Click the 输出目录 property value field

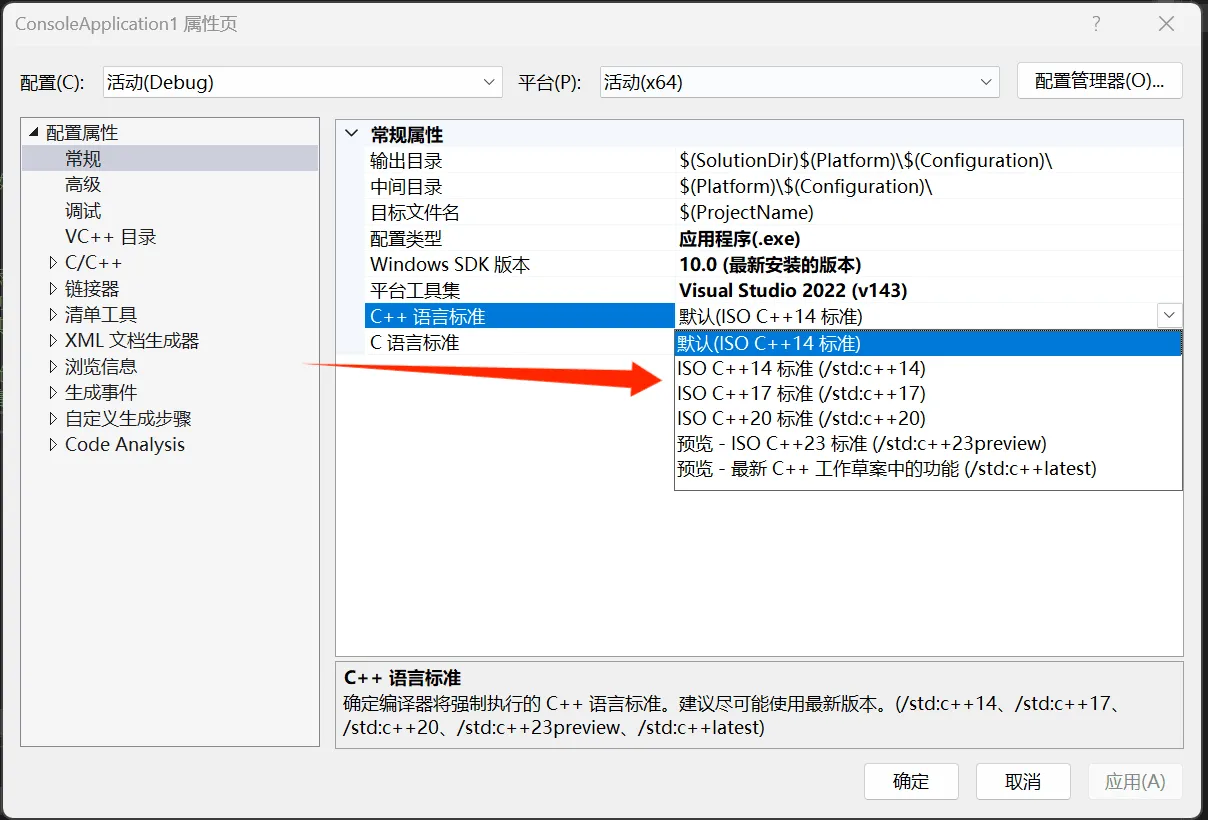click(925, 160)
